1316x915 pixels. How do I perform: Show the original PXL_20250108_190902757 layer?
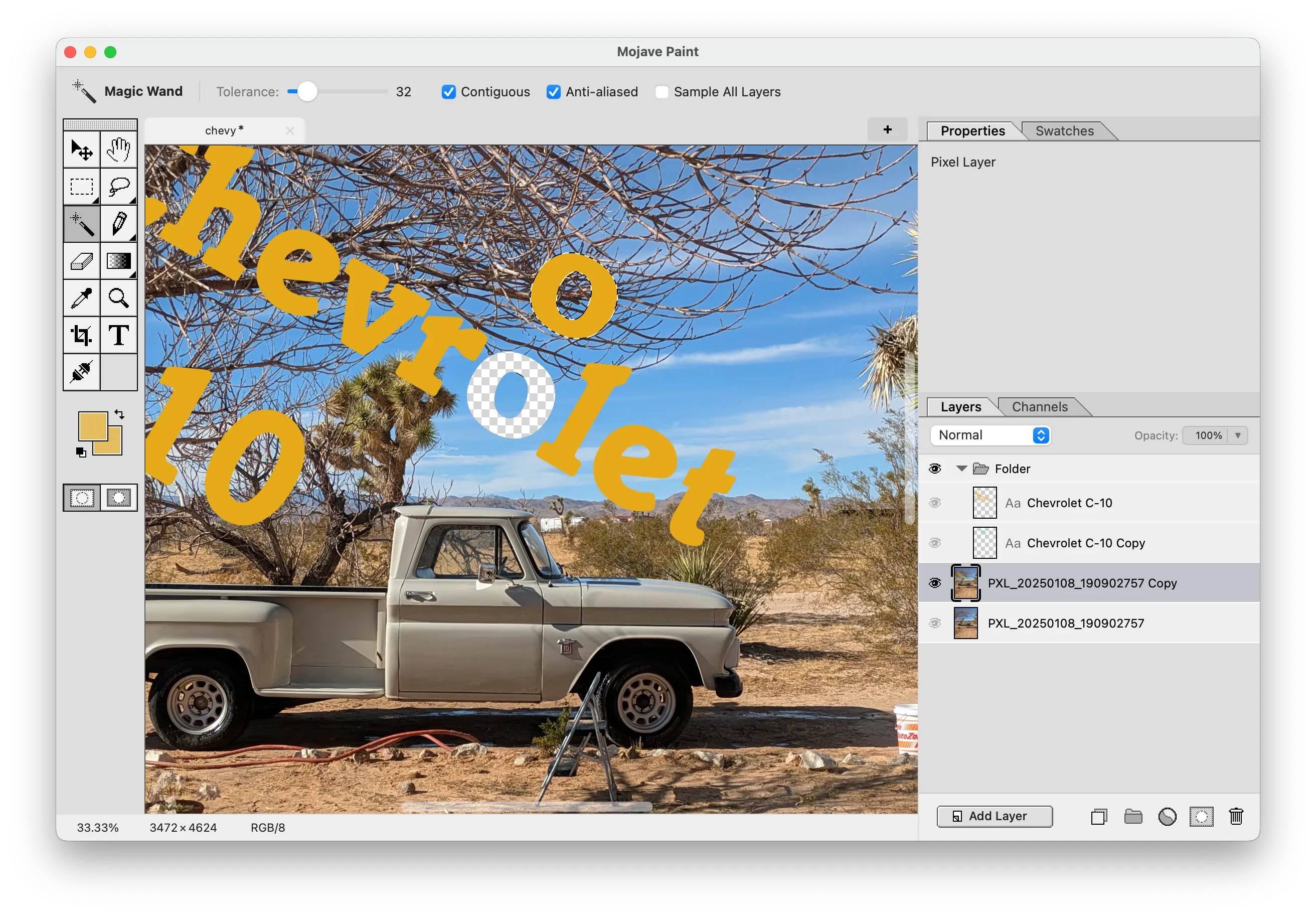click(935, 623)
